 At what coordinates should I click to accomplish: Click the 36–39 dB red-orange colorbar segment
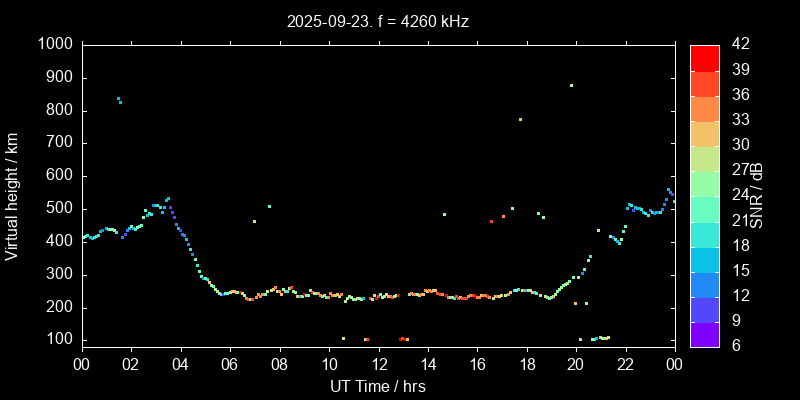[x=705, y=82]
